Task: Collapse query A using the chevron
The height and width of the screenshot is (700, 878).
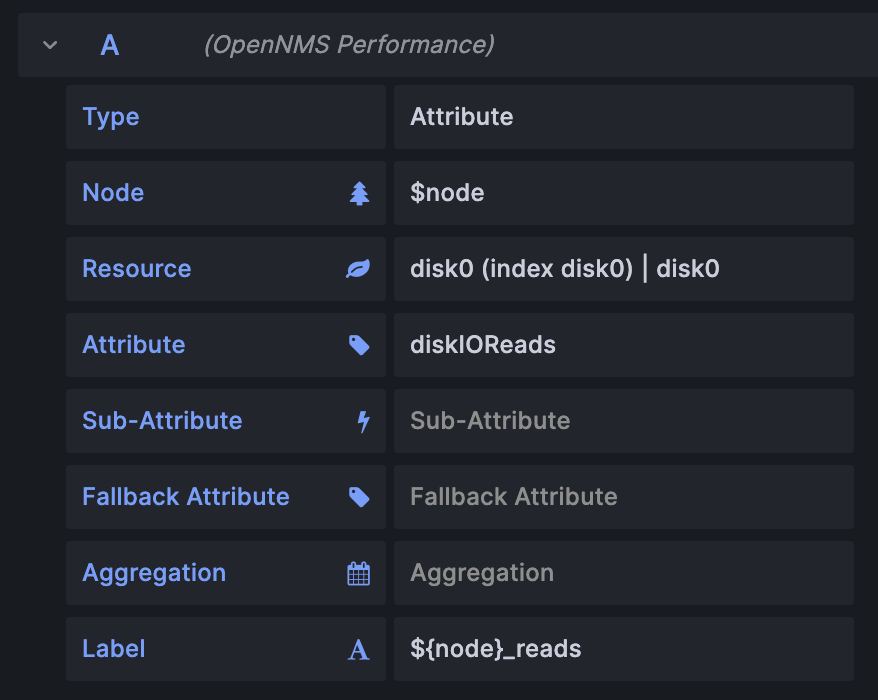Action: click(x=49, y=44)
